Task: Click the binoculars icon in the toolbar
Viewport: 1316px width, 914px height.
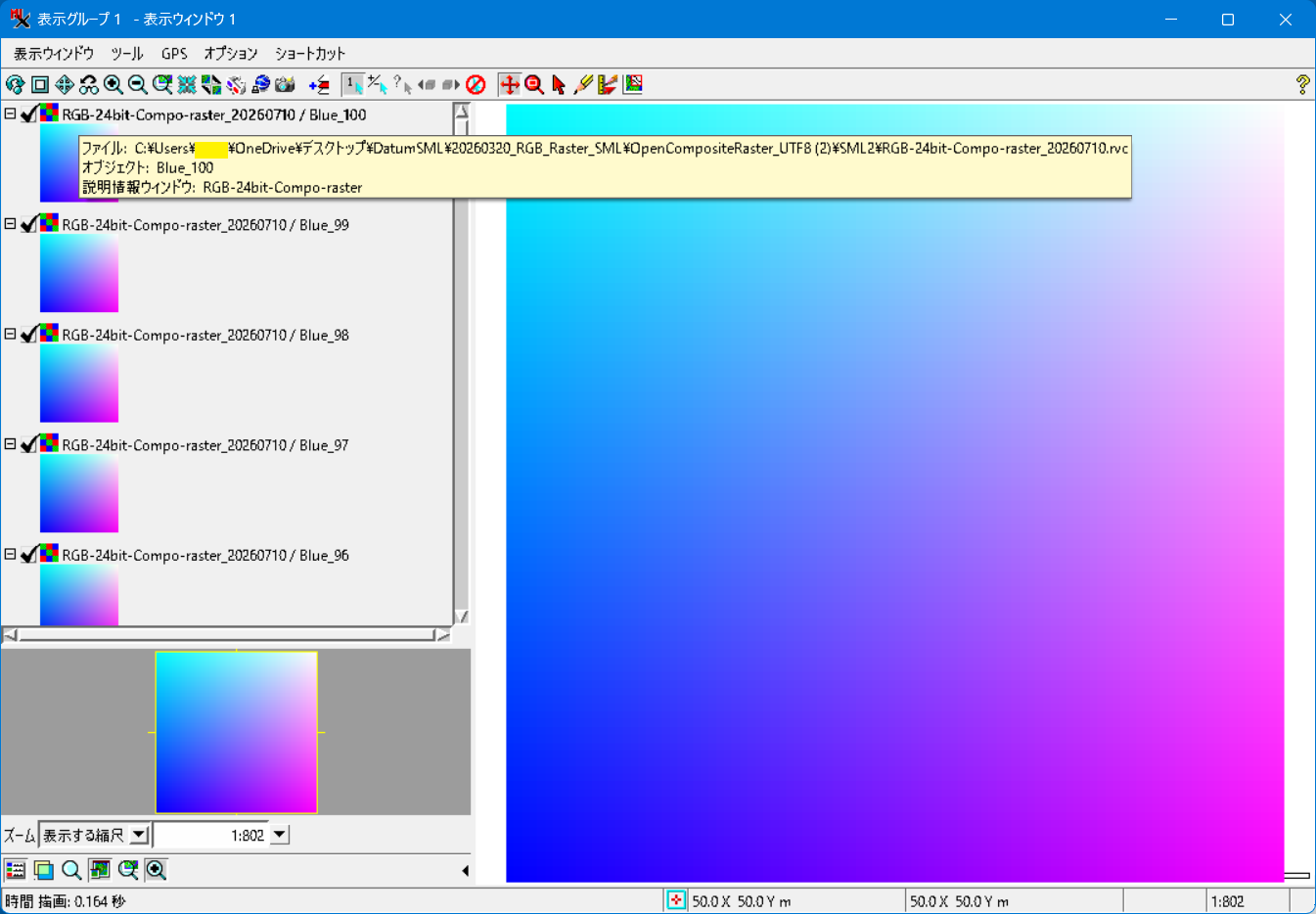Action: pyautogui.click(x=89, y=85)
